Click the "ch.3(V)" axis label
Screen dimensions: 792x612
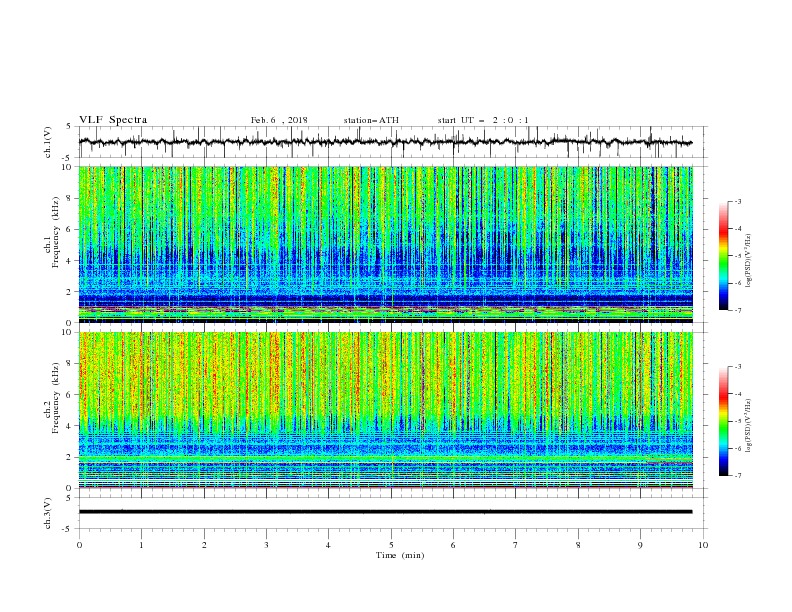(x=48, y=513)
